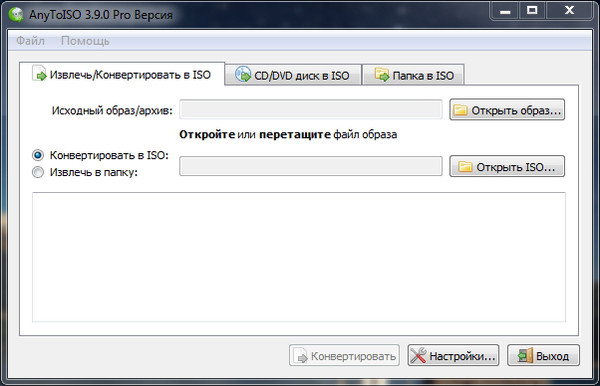The height and width of the screenshot is (386, 600).
Task: Open the Файл menu
Action: point(31,41)
